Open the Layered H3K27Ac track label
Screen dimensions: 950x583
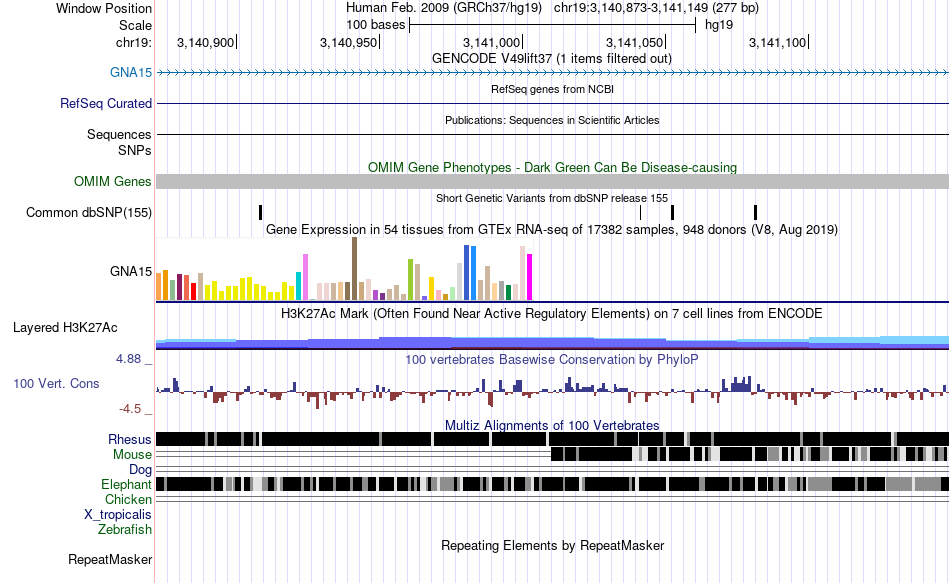pyautogui.click(x=65, y=328)
